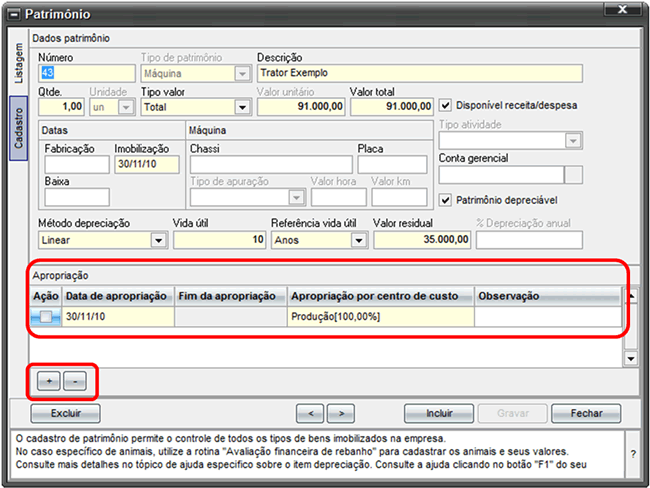650x488 pixels.
Task: Click the Conta gerencial field
Action: point(502,175)
